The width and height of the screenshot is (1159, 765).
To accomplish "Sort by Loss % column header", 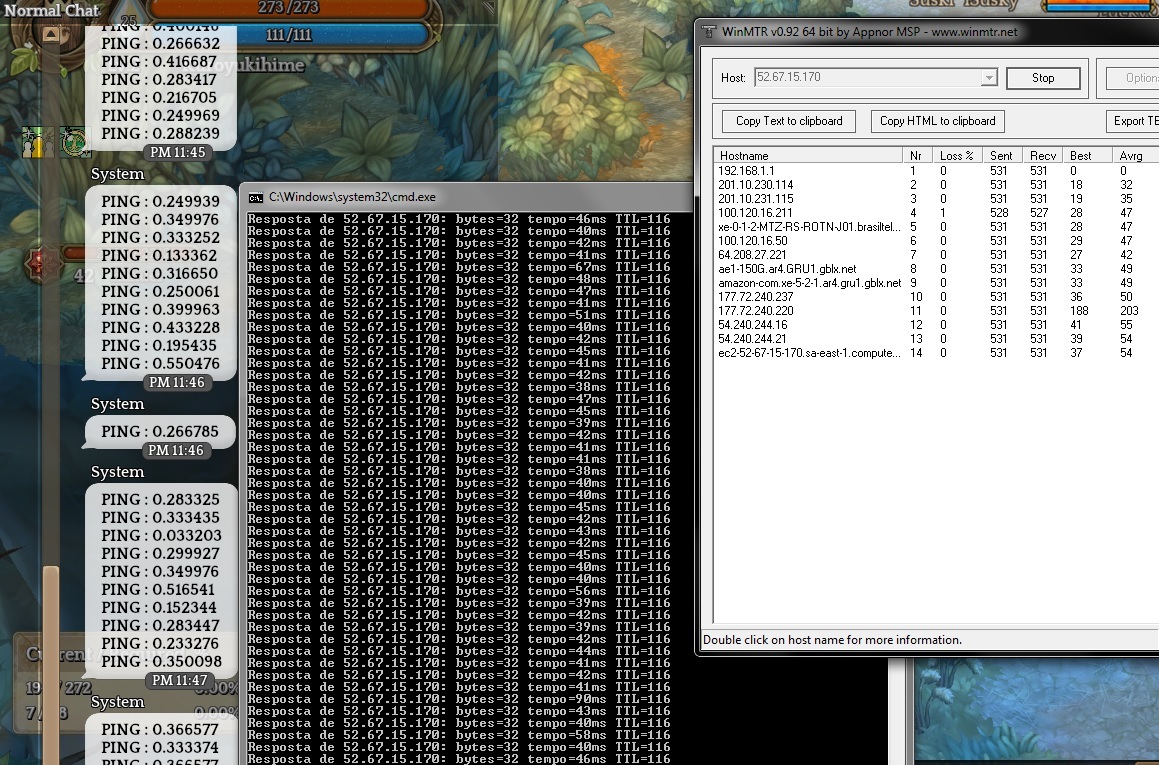I will 956,155.
